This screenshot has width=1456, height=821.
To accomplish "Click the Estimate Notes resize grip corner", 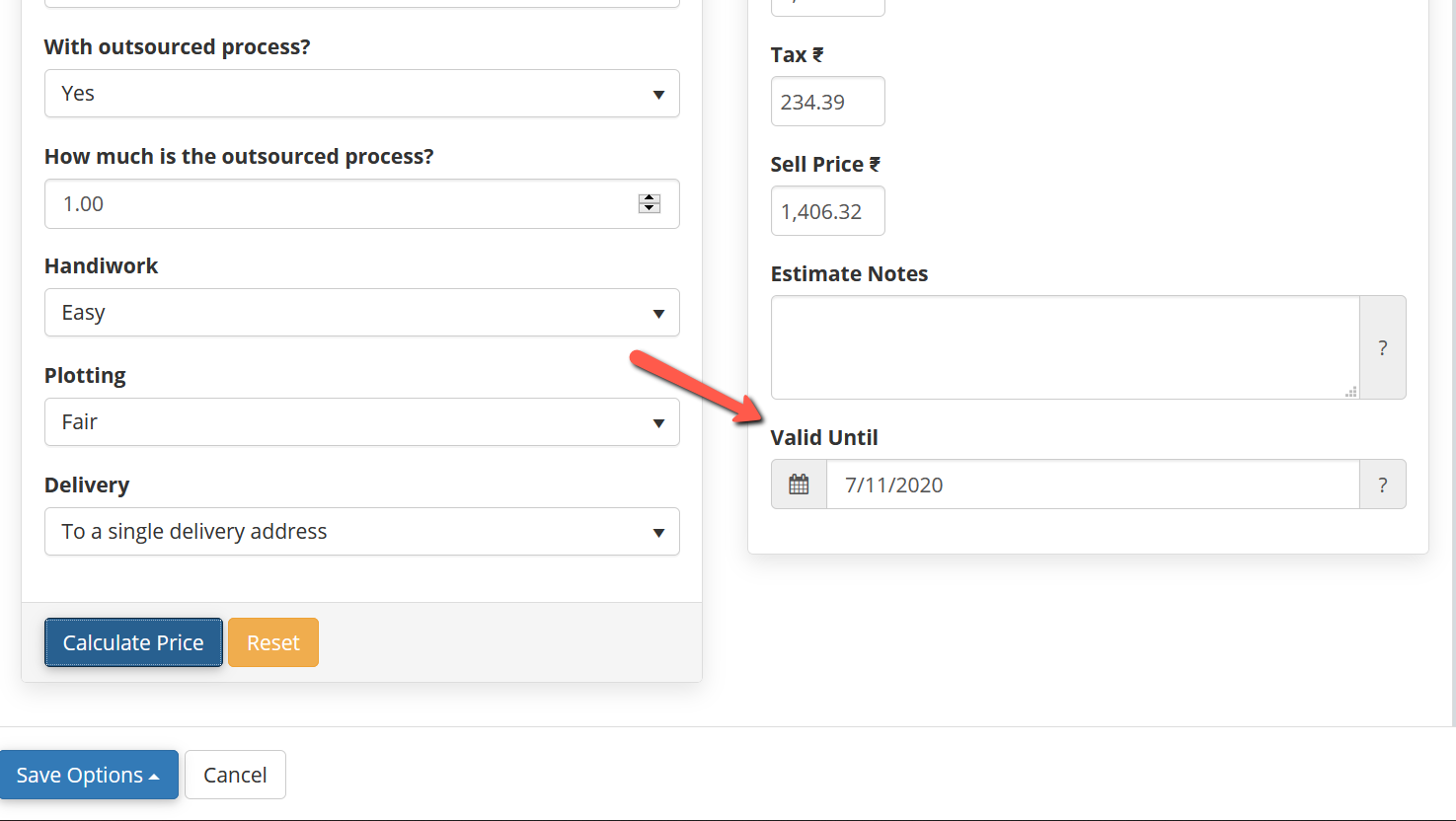I will 1351,392.
